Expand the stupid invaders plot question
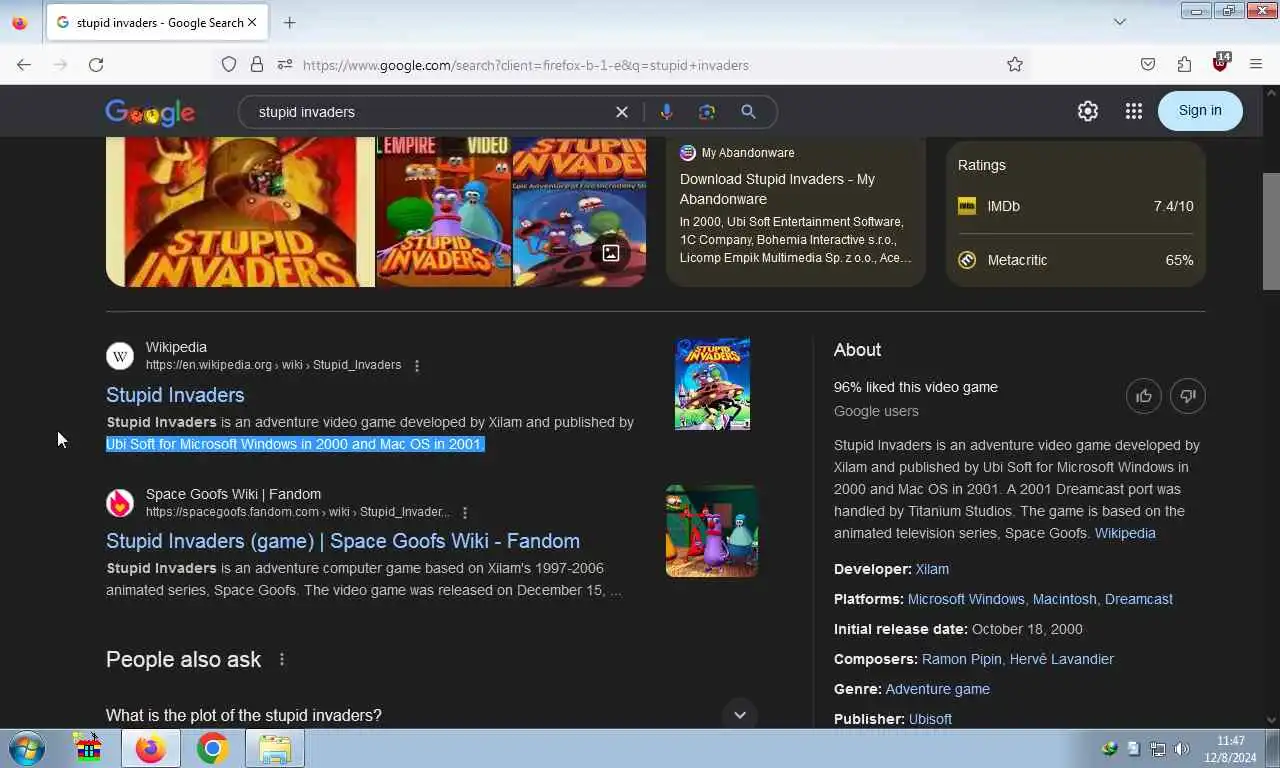The height and width of the screenshot is (768, 1280). click(432, 715)
